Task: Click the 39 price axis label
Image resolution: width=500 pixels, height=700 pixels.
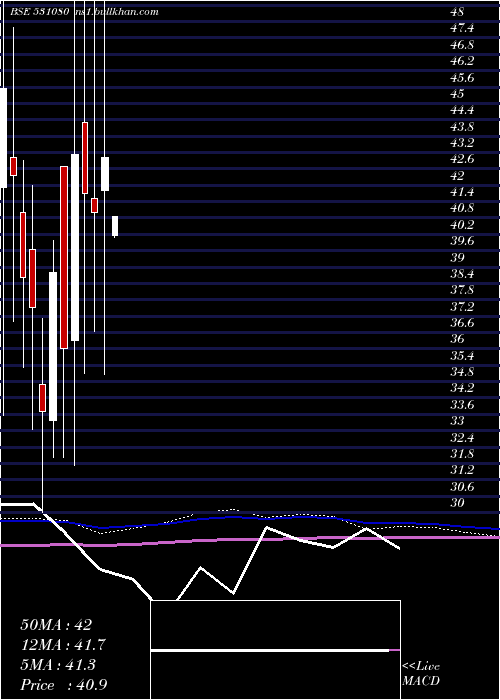Action: click(457, 258)
